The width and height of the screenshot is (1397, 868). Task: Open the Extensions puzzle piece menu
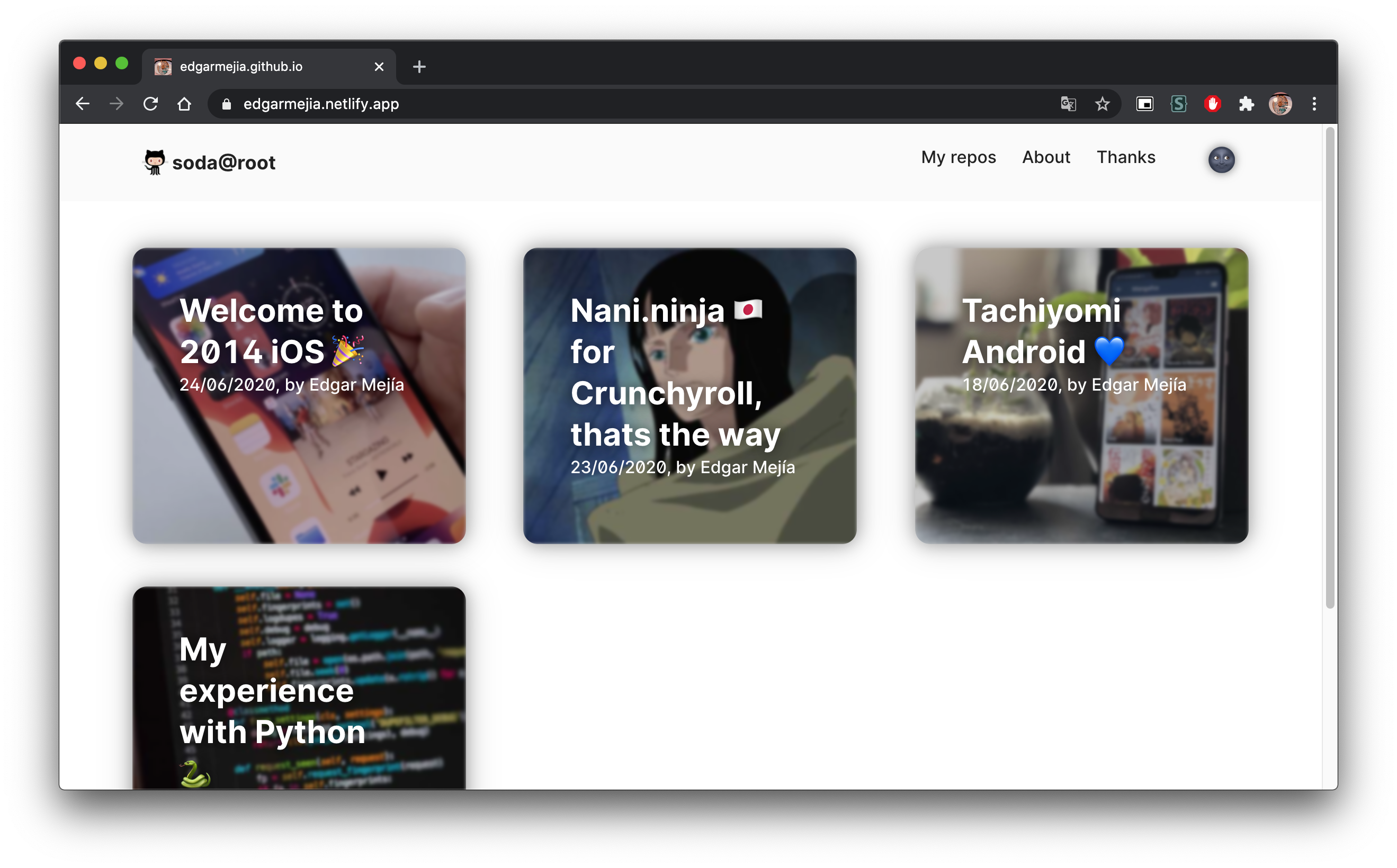pos(1246,104)
